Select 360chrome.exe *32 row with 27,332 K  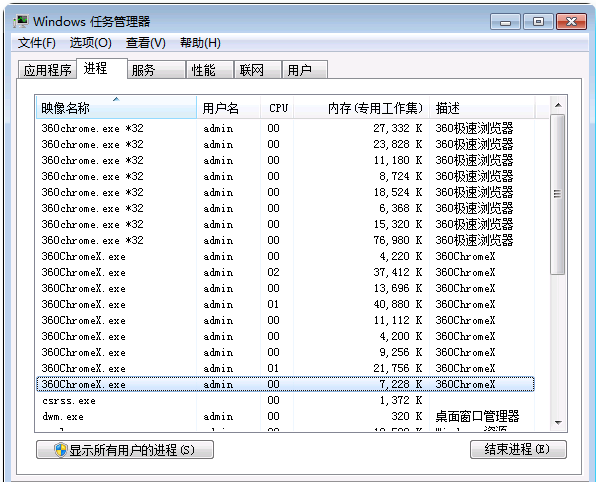[285, 128]
